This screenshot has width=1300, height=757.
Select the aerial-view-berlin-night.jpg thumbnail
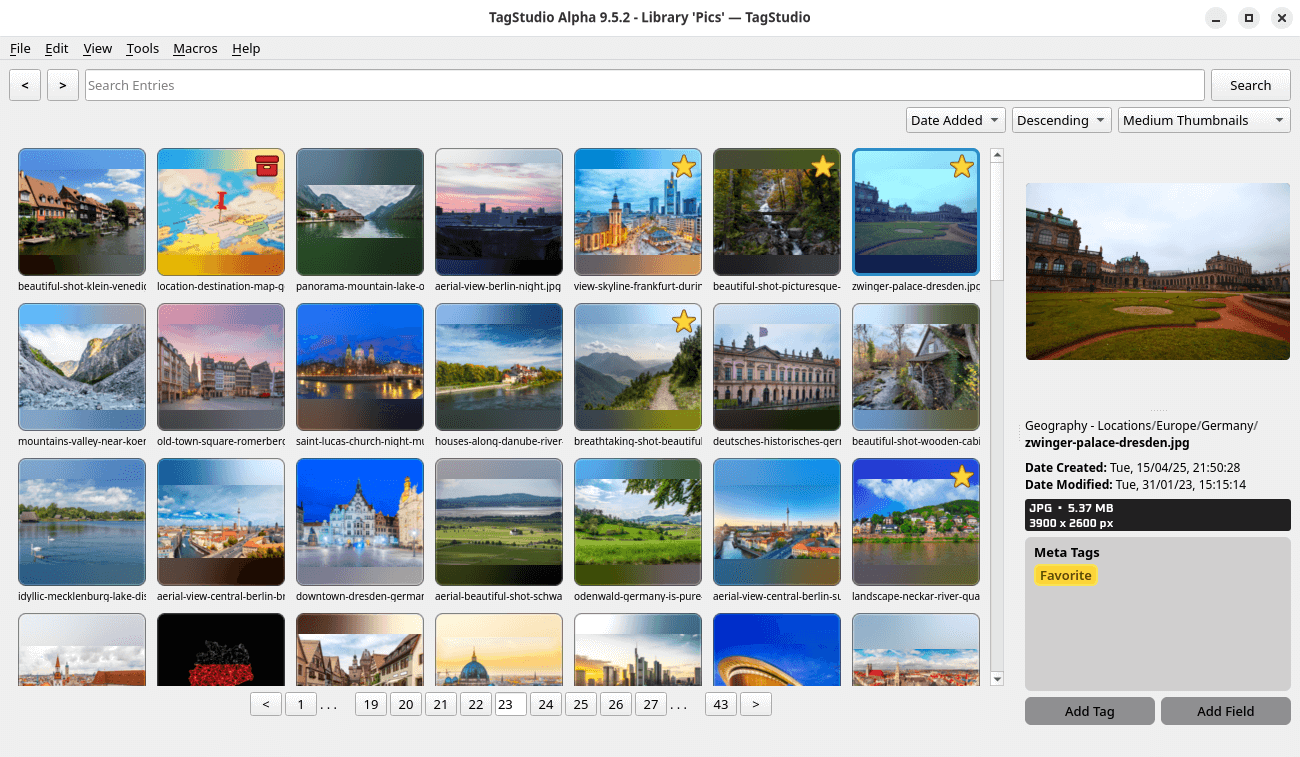tap(499, 212)
